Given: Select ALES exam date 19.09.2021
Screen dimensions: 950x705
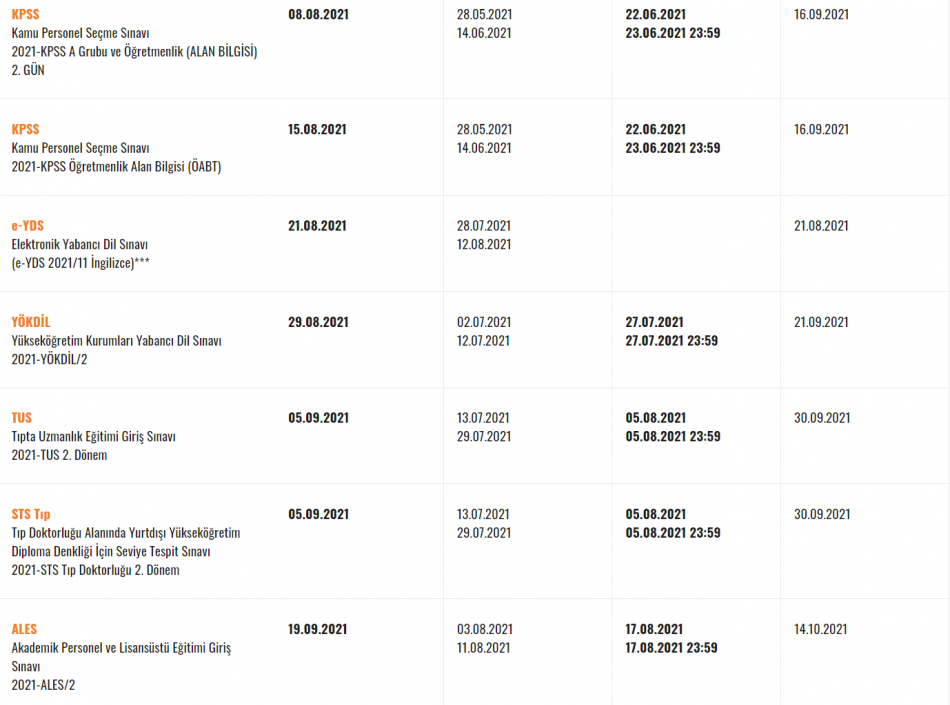Looking at the screenshot, I should tap(317, 629).
